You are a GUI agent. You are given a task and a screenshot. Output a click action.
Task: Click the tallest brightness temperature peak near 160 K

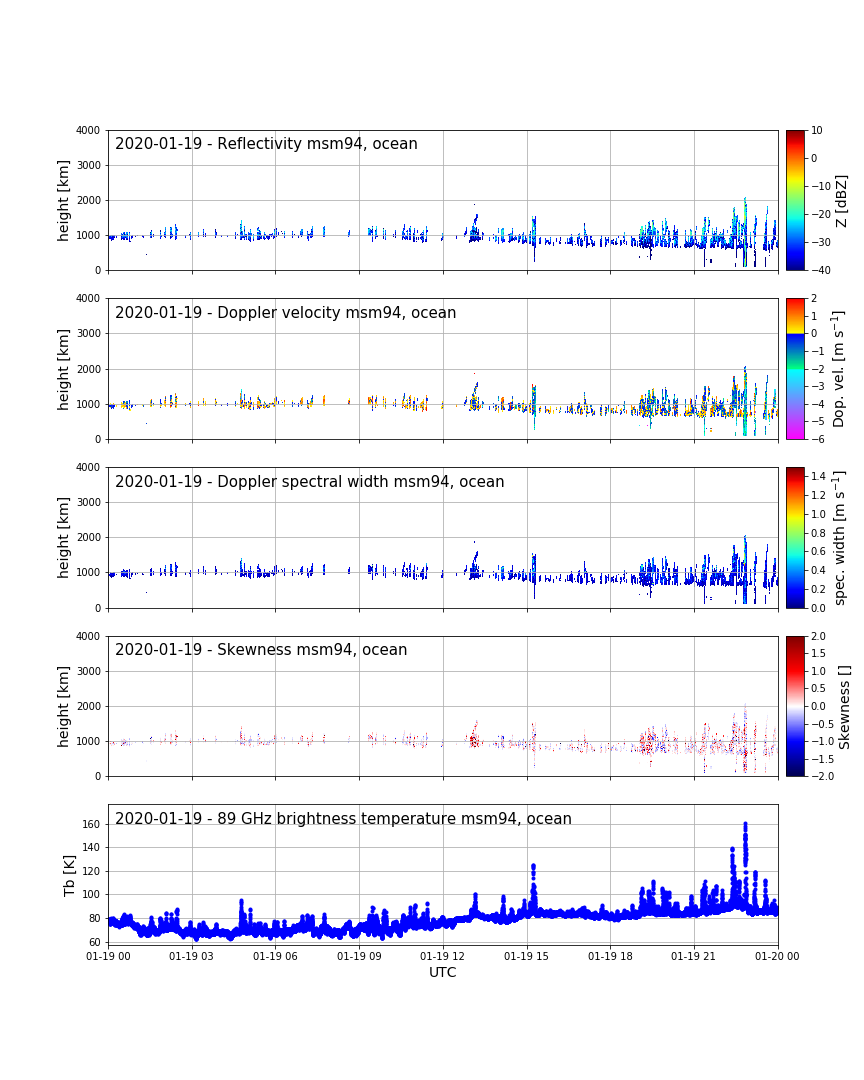click(x=745, y=827)
